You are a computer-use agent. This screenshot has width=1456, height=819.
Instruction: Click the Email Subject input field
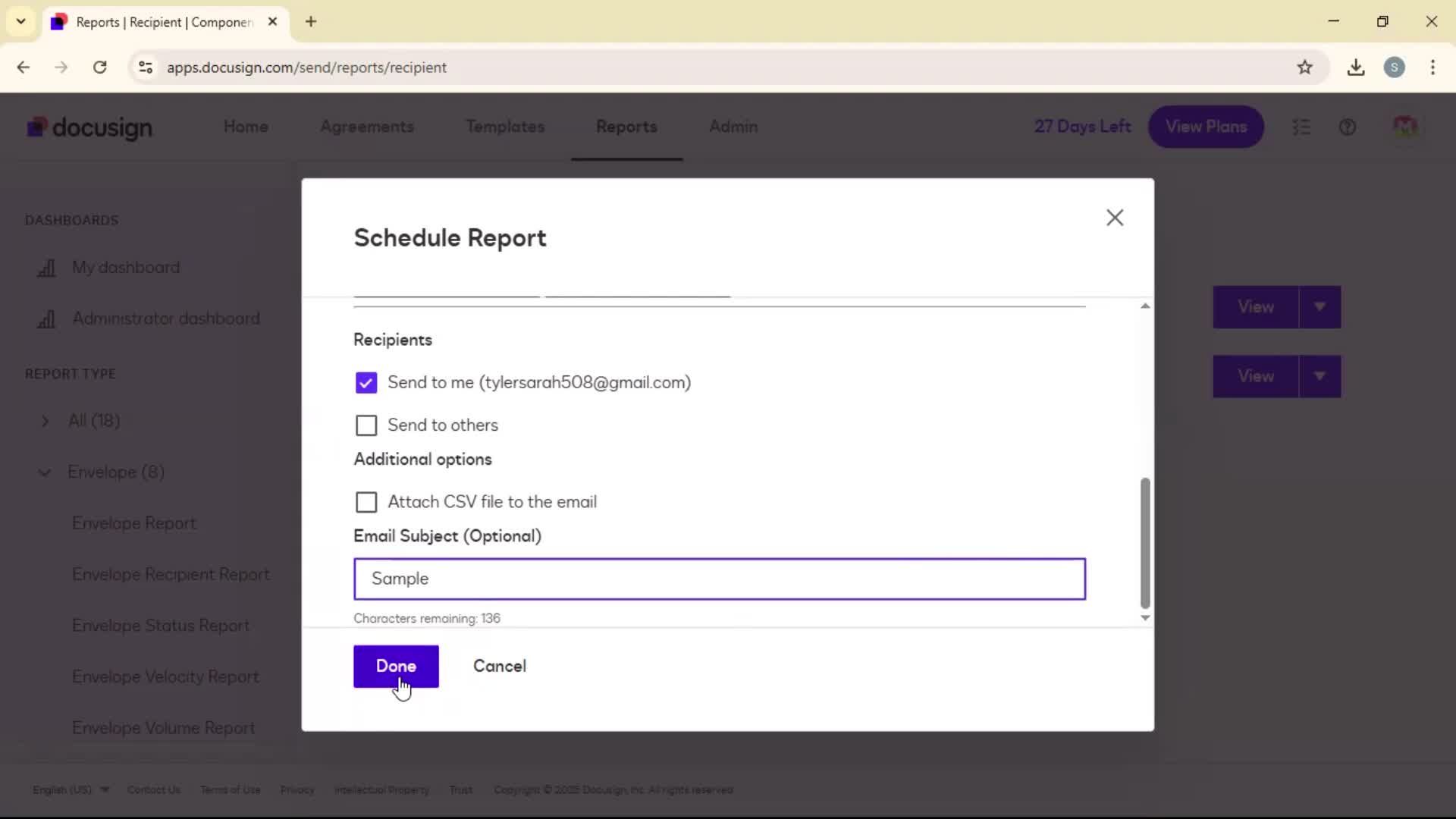(720, 579)
